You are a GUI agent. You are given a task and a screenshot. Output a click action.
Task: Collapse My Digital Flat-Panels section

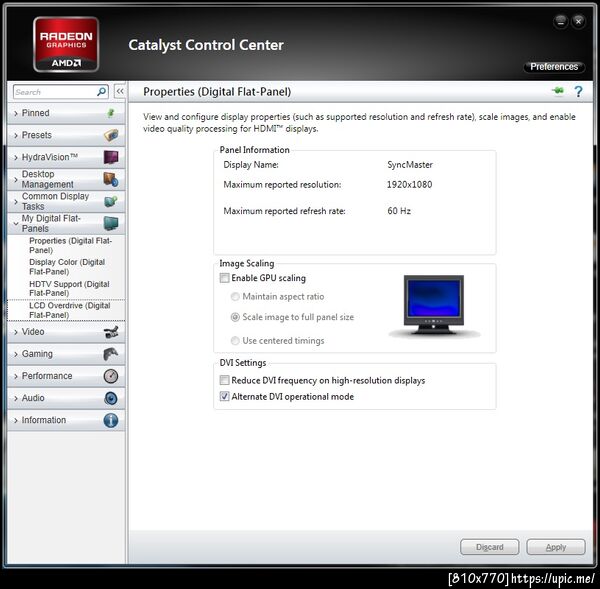pyautogui.click(x=66, y=224)
